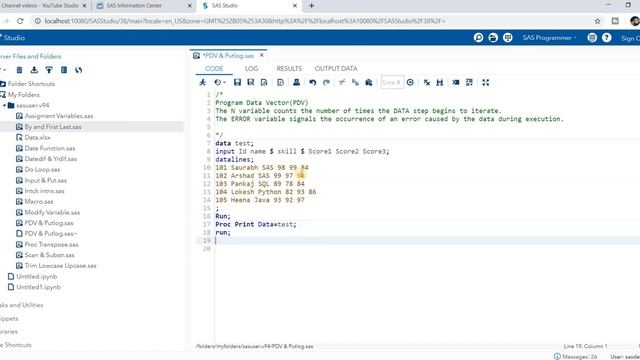
Task: Open the submission history dropdown
Action: coord(220,82)
